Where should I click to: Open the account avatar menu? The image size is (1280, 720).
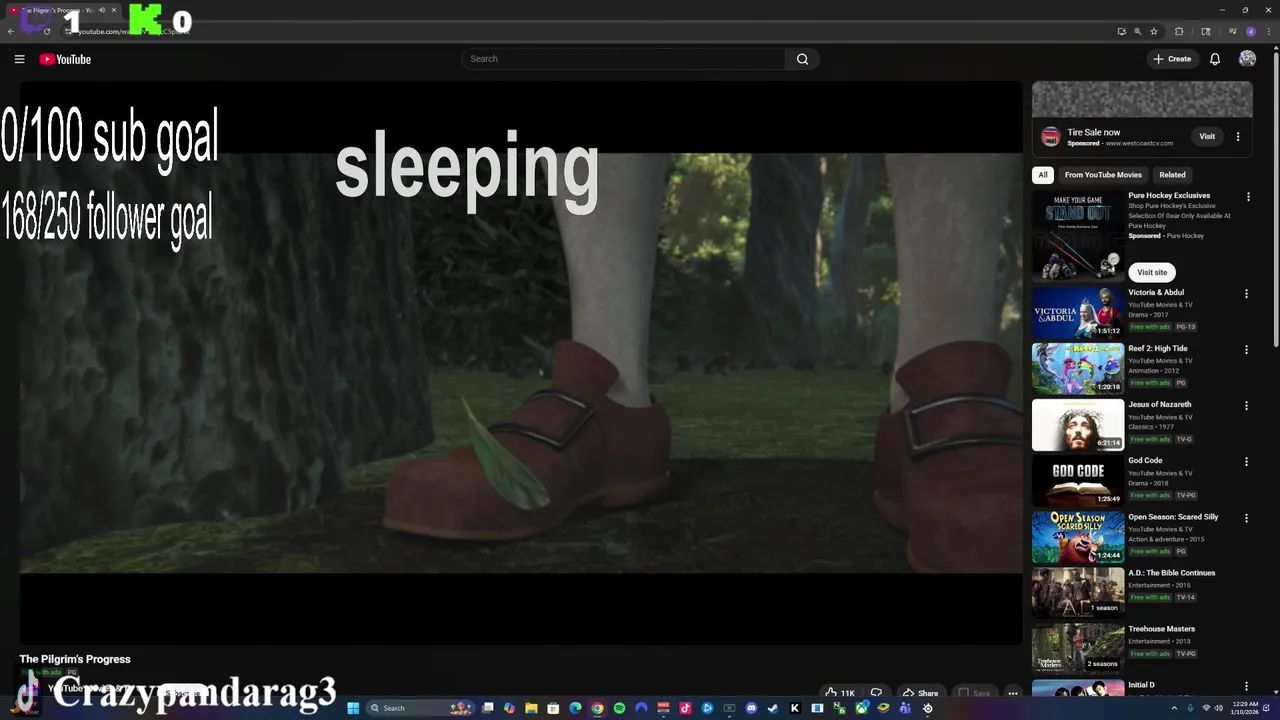[1247, 59]
